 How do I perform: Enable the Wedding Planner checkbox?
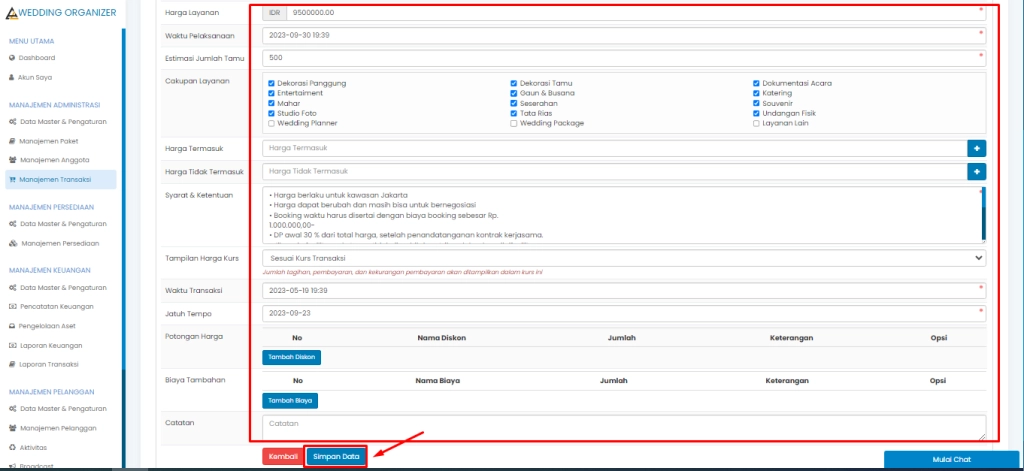coord(271,123)
